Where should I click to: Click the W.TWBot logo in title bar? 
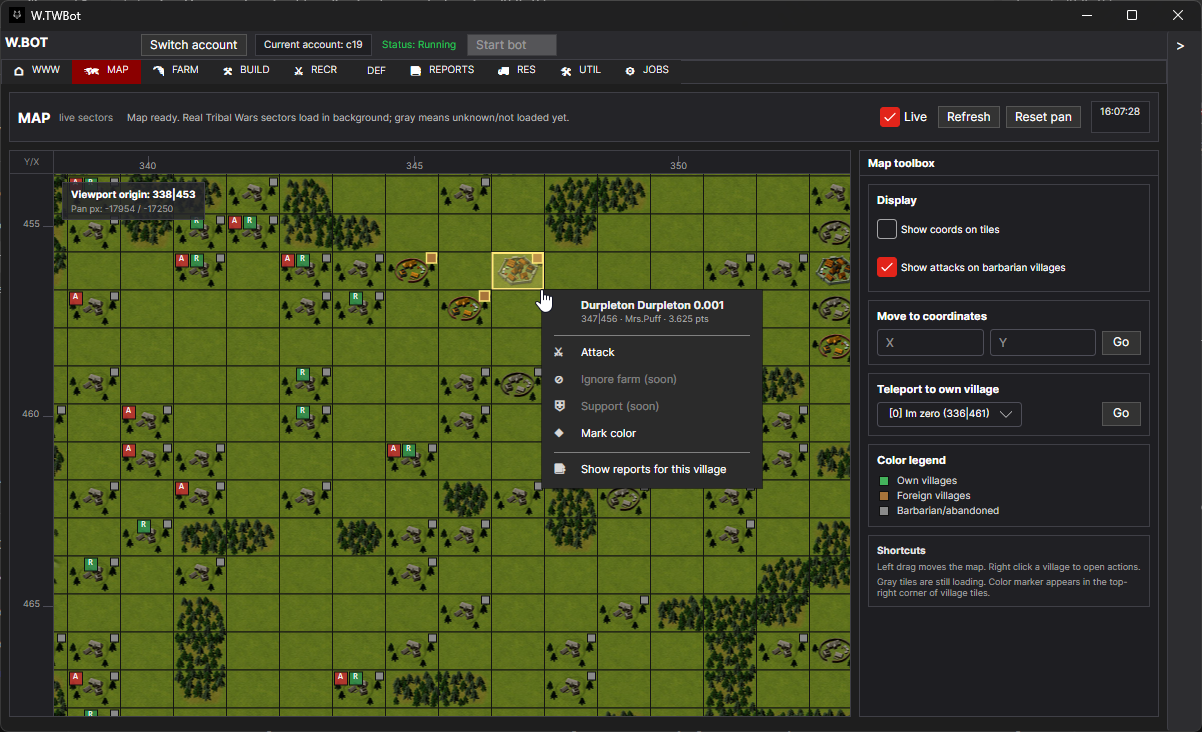(x=17, y=15)
